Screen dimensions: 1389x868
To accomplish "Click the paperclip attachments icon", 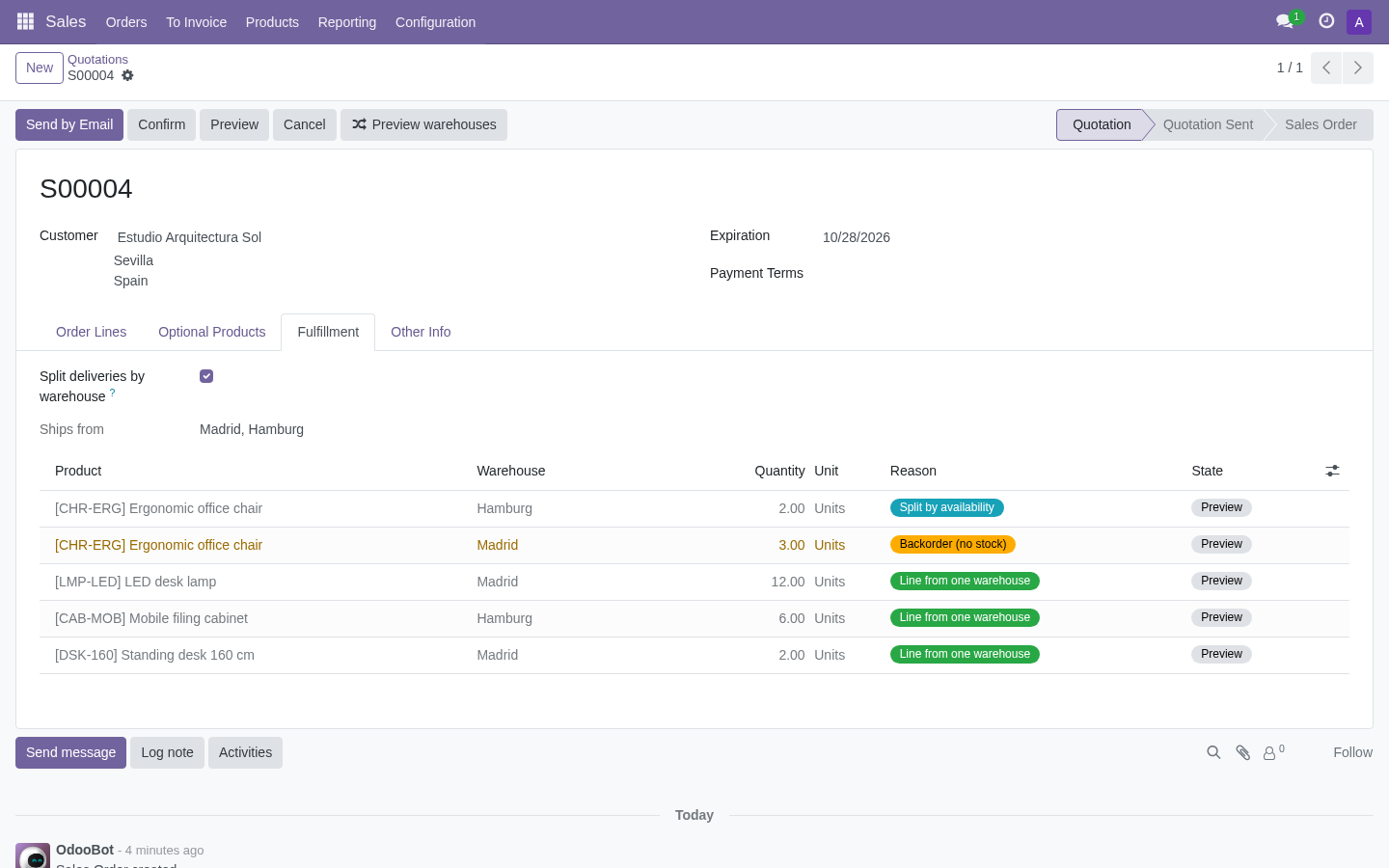I will pyautogui.click(x=1242, y=752).
